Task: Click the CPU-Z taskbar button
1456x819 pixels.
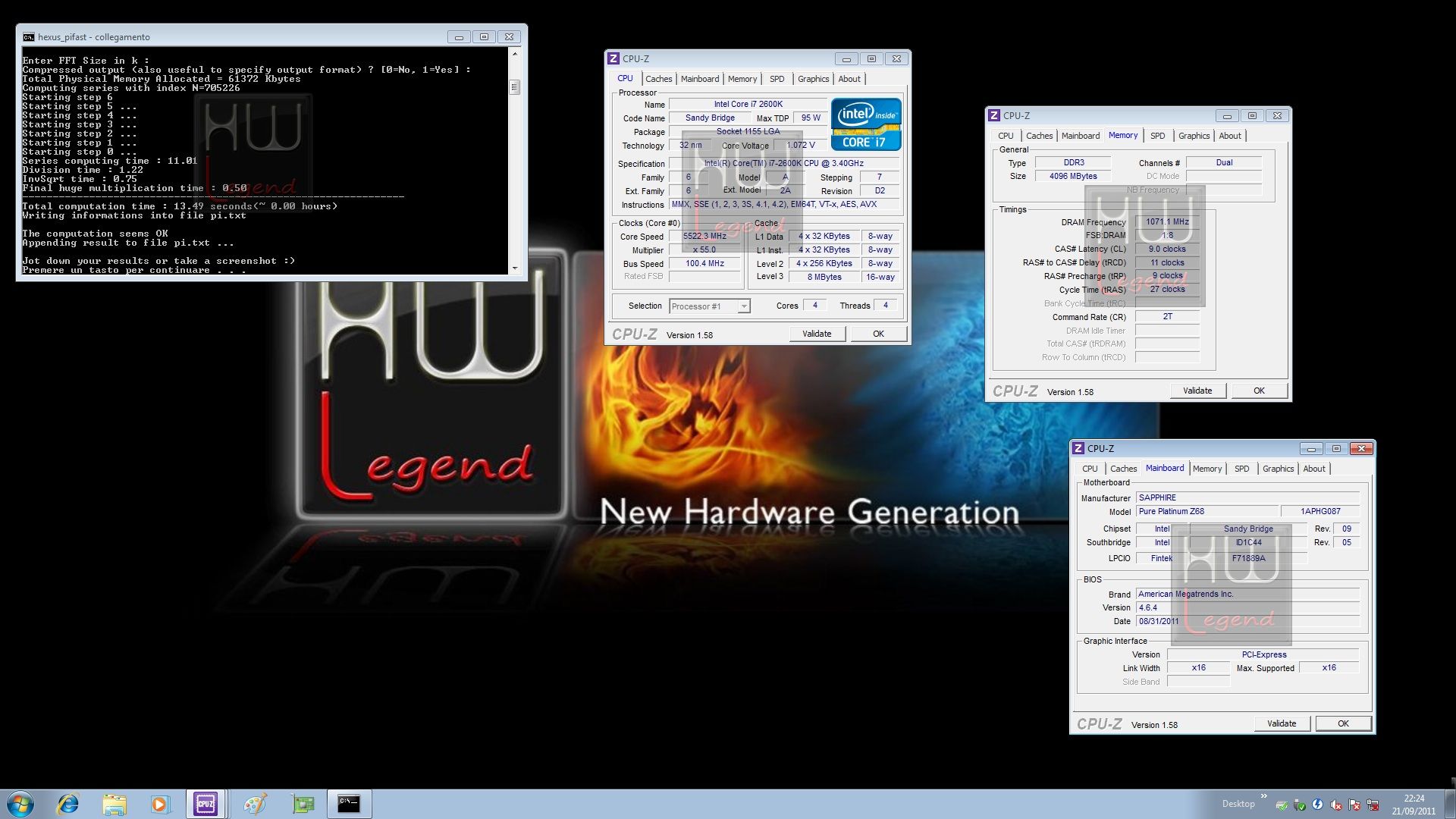Action: [206, 804]
